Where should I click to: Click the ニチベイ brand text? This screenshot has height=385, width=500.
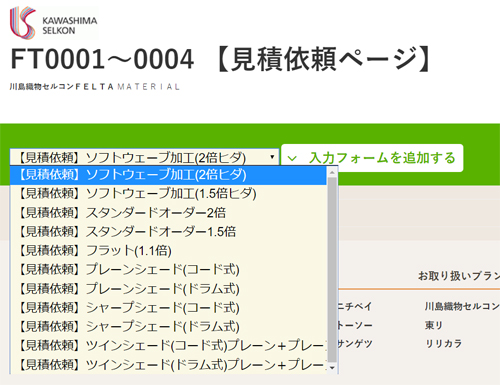pyautogui.click(x=354, y=306)
